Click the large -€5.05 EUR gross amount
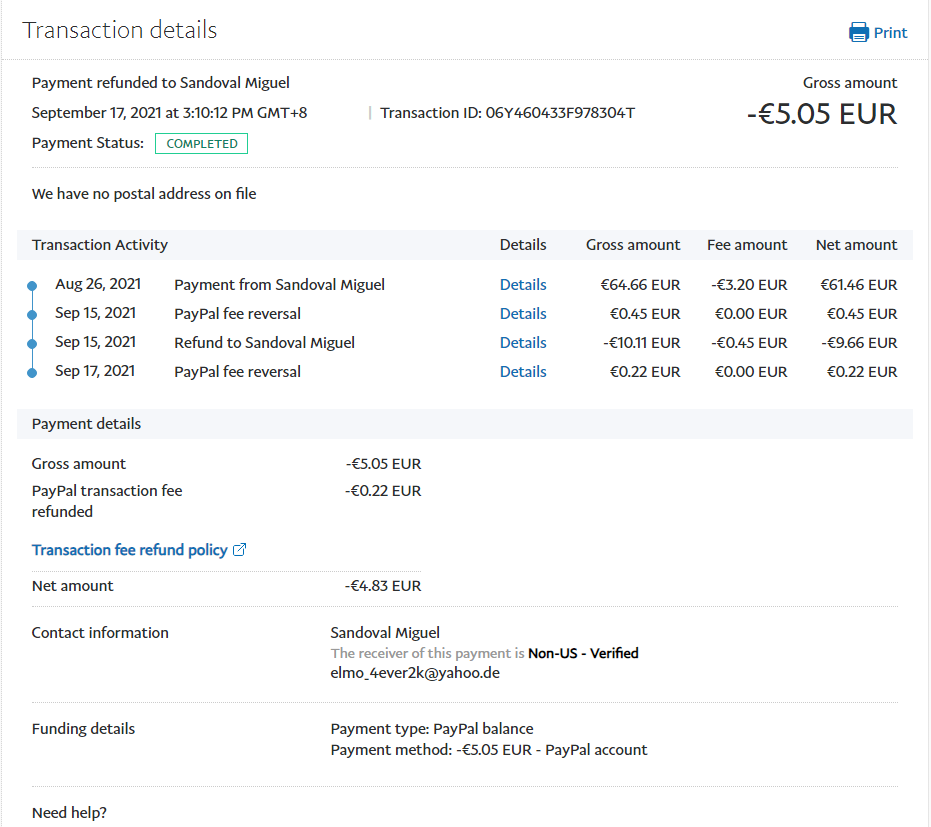This screenshot has height=827, width=931. click(x=821, y=114)
